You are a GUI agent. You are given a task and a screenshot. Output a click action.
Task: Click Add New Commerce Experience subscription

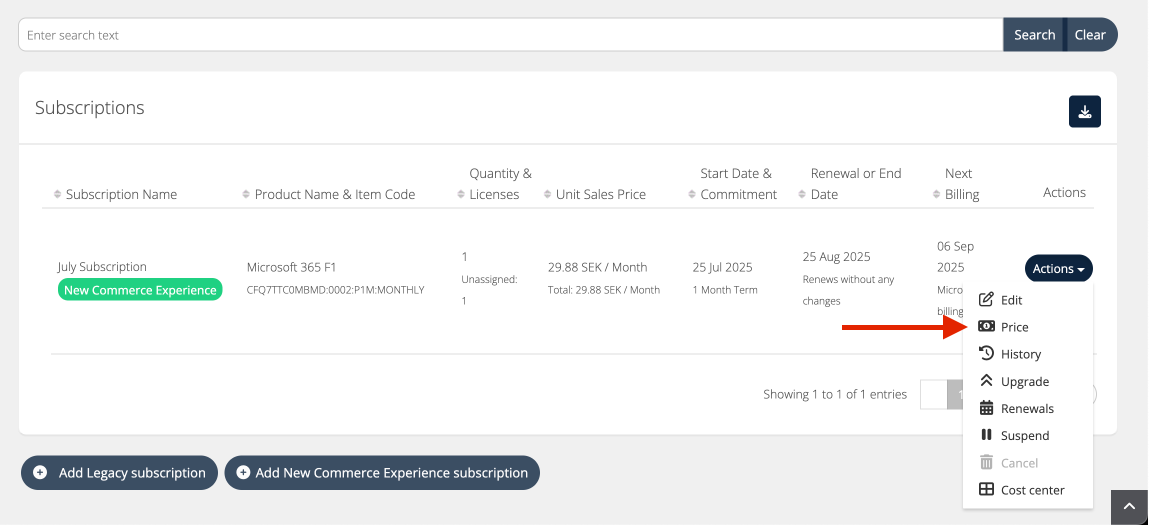coord(382,473)
